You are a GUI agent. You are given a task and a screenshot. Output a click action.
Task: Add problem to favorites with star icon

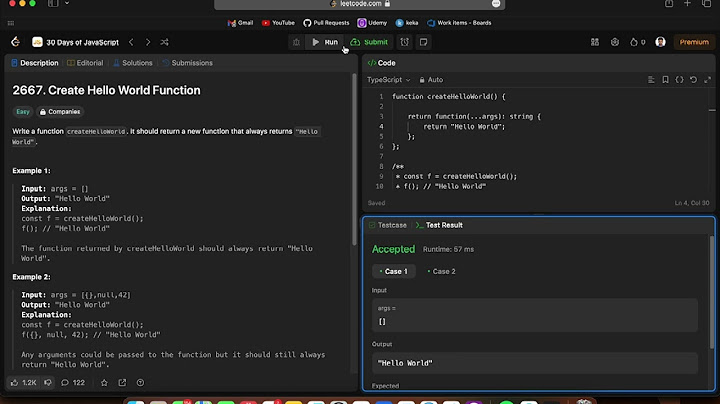click(x=104, y=382)
